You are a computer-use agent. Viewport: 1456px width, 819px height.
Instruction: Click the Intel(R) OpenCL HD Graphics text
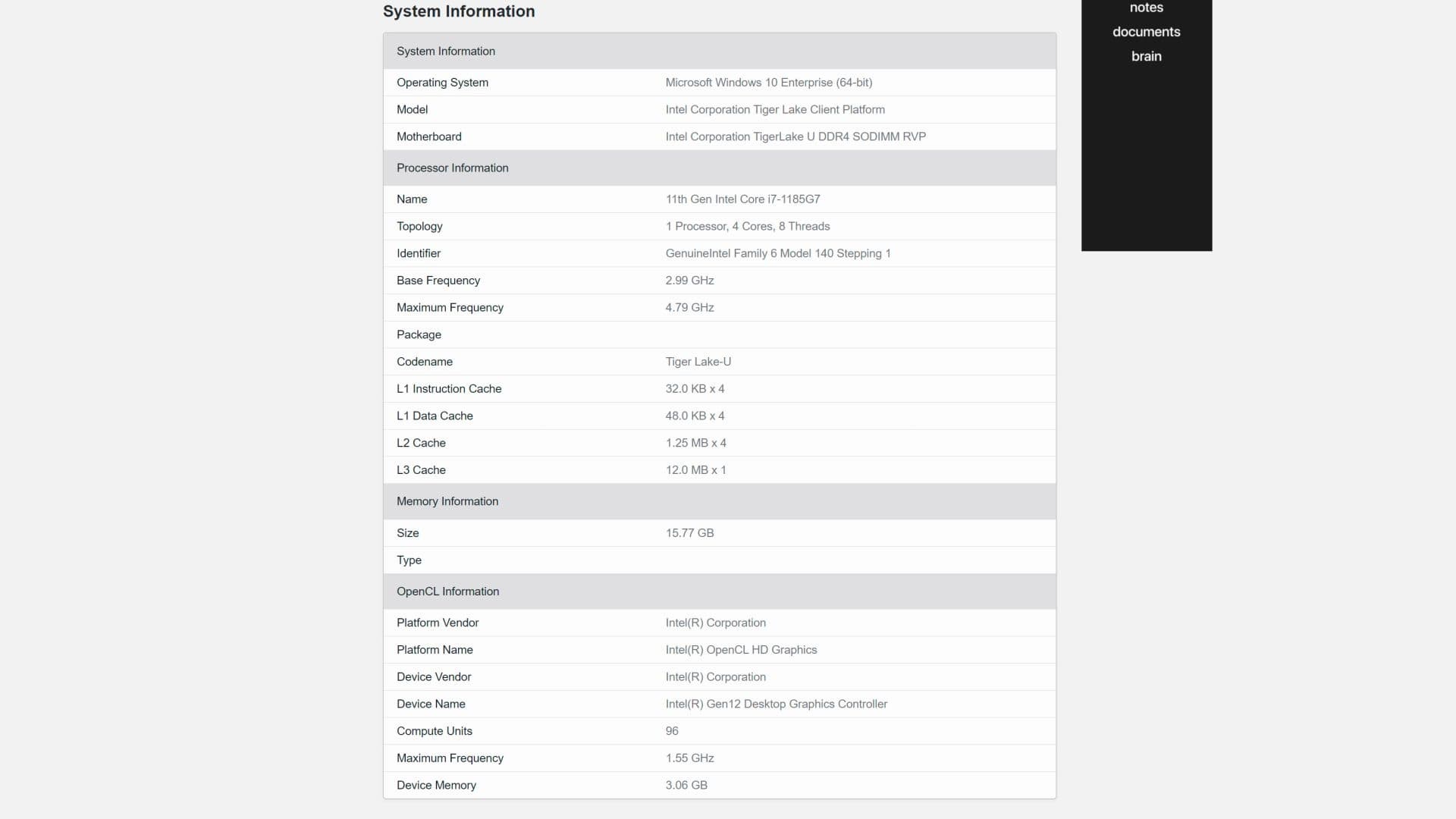click(741, 650)
